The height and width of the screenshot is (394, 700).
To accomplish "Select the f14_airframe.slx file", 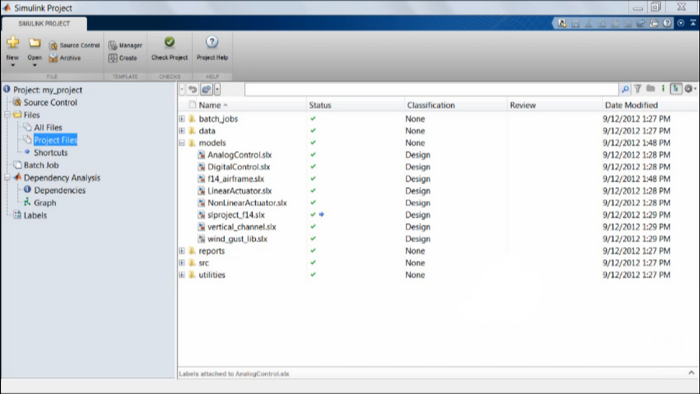I will (236, 179).
